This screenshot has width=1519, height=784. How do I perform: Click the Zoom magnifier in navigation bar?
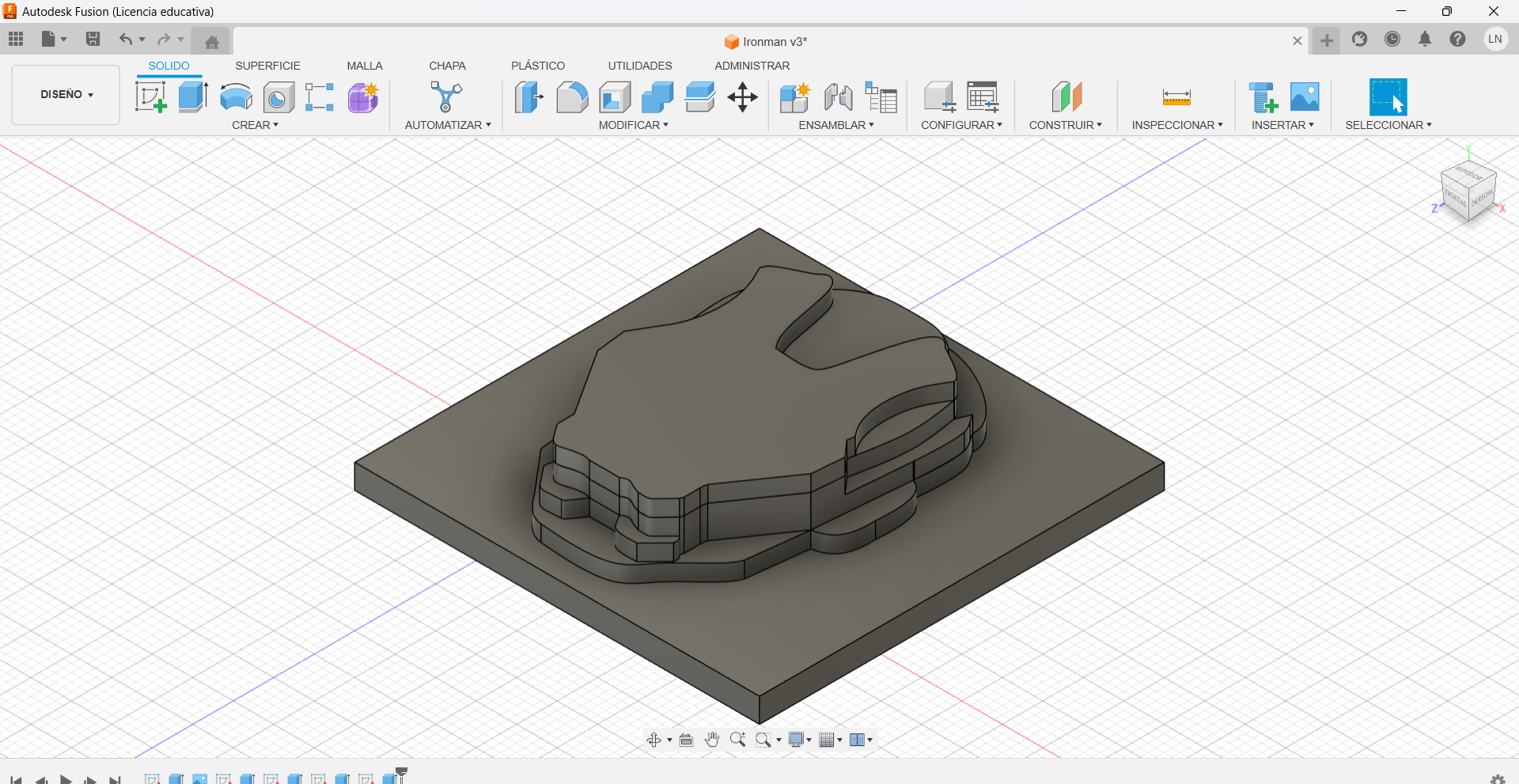point(737,740)
